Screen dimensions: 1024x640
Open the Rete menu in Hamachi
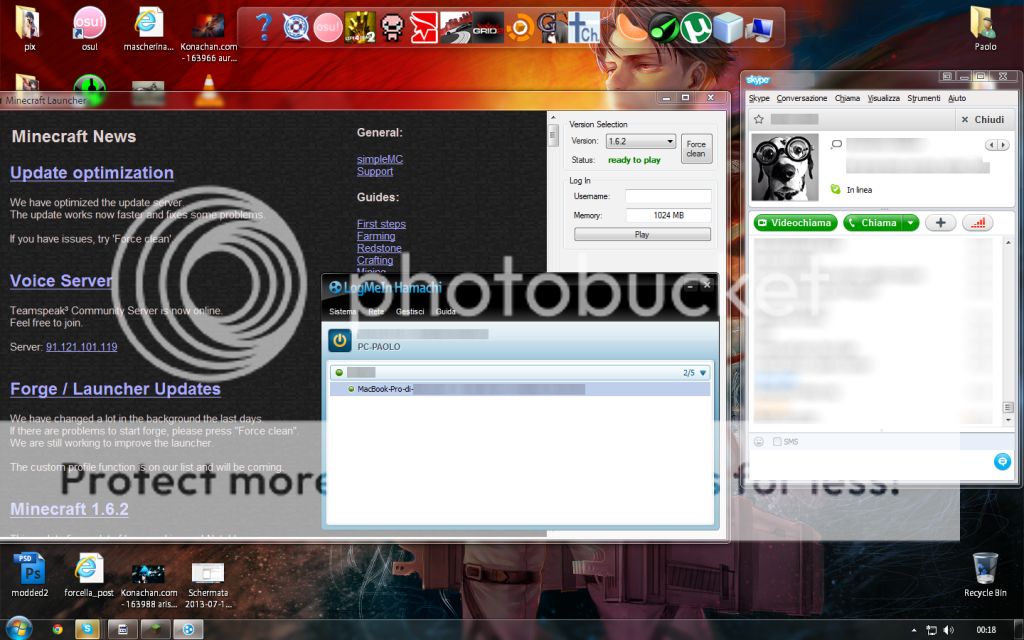point(376,312)
